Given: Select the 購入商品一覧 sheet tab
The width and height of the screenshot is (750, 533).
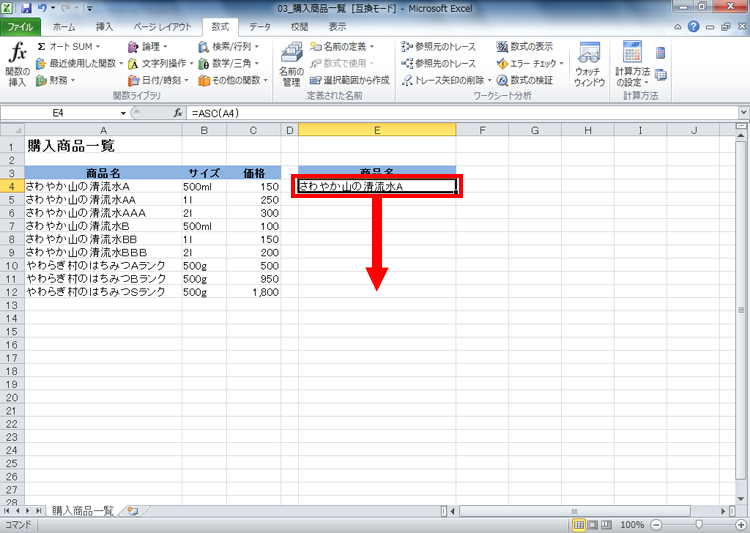Looking at the screenshot, I should coord(83,511).
